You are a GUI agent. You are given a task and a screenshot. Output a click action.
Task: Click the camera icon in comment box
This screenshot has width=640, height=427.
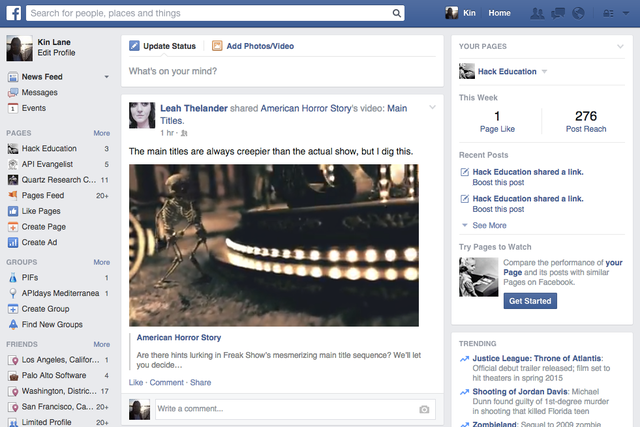(x=424, y=409)
